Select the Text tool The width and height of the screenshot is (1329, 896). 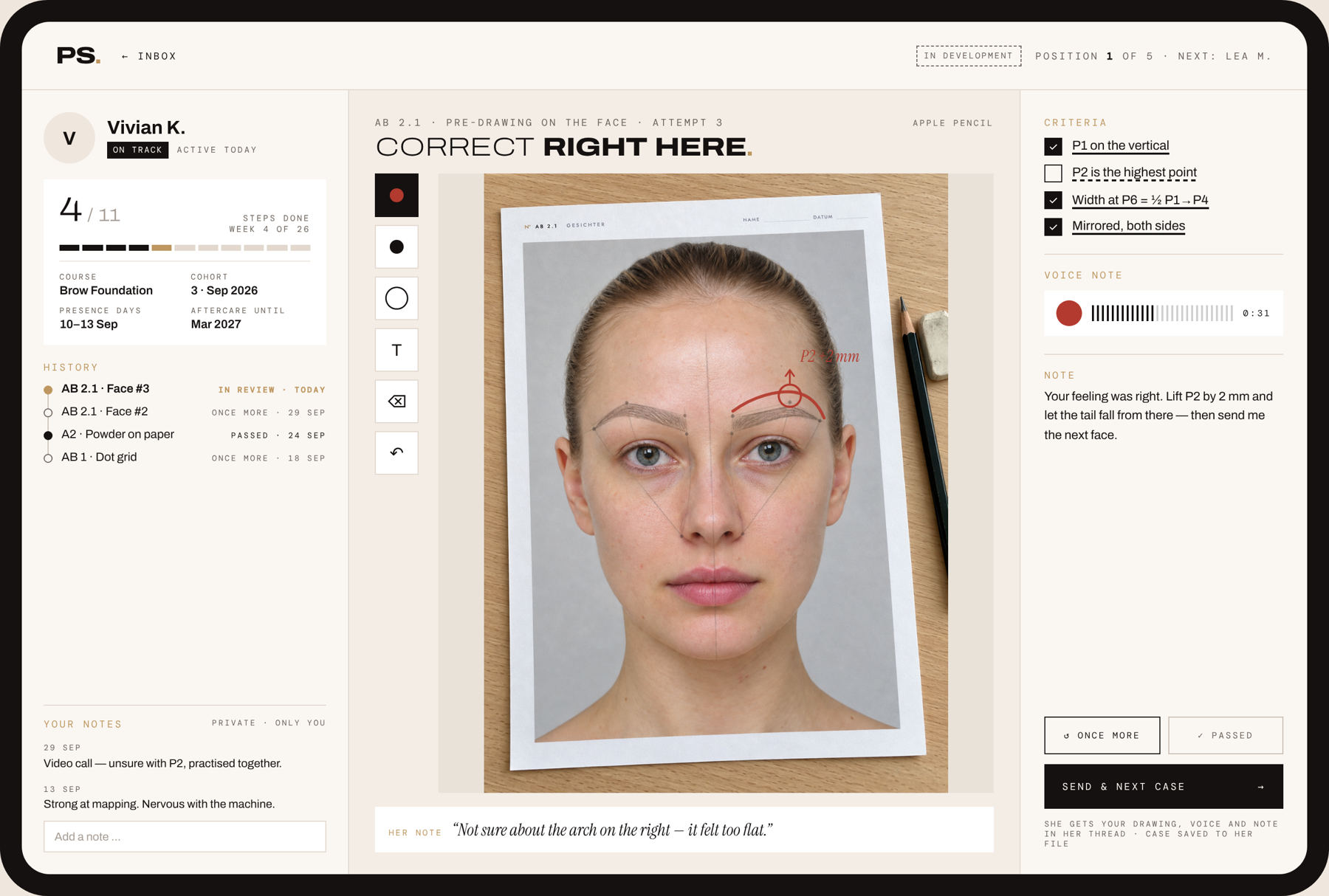tap(396, 350)
